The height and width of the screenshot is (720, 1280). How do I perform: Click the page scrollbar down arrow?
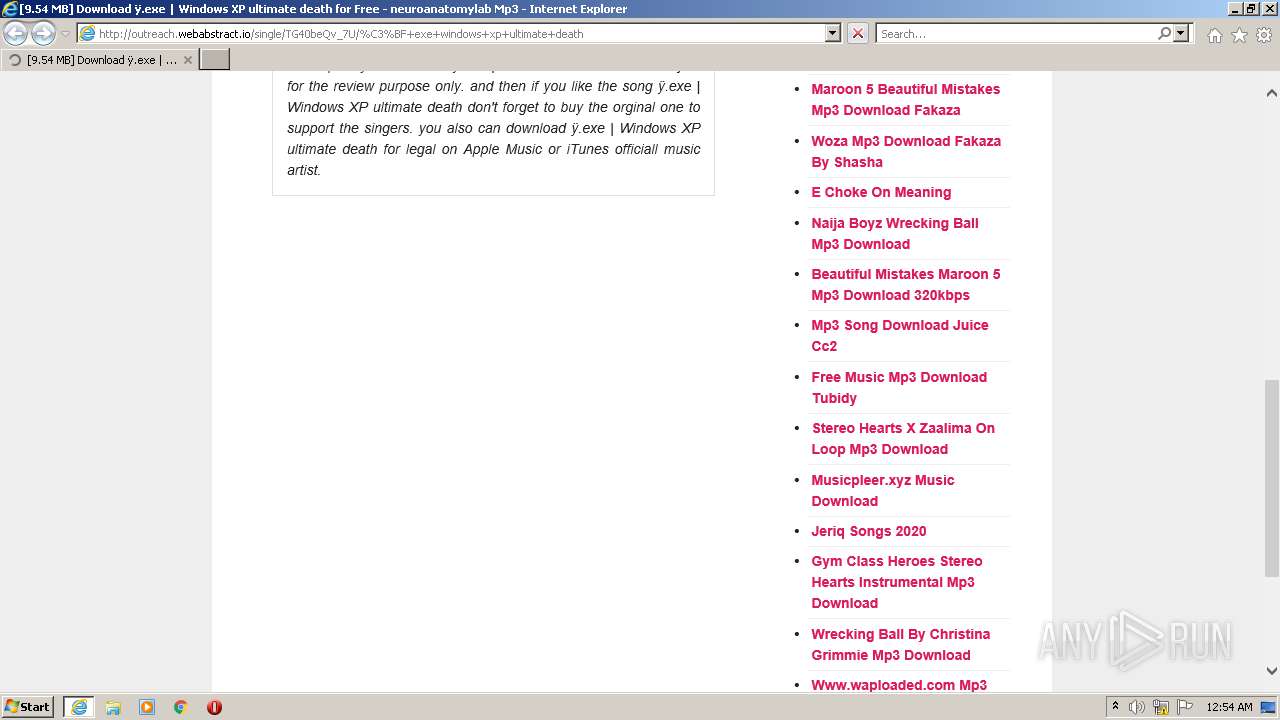pos(1271,671)
